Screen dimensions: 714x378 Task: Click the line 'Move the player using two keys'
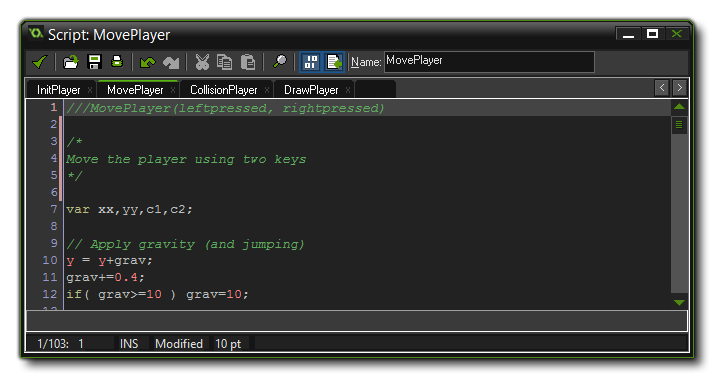186,159
